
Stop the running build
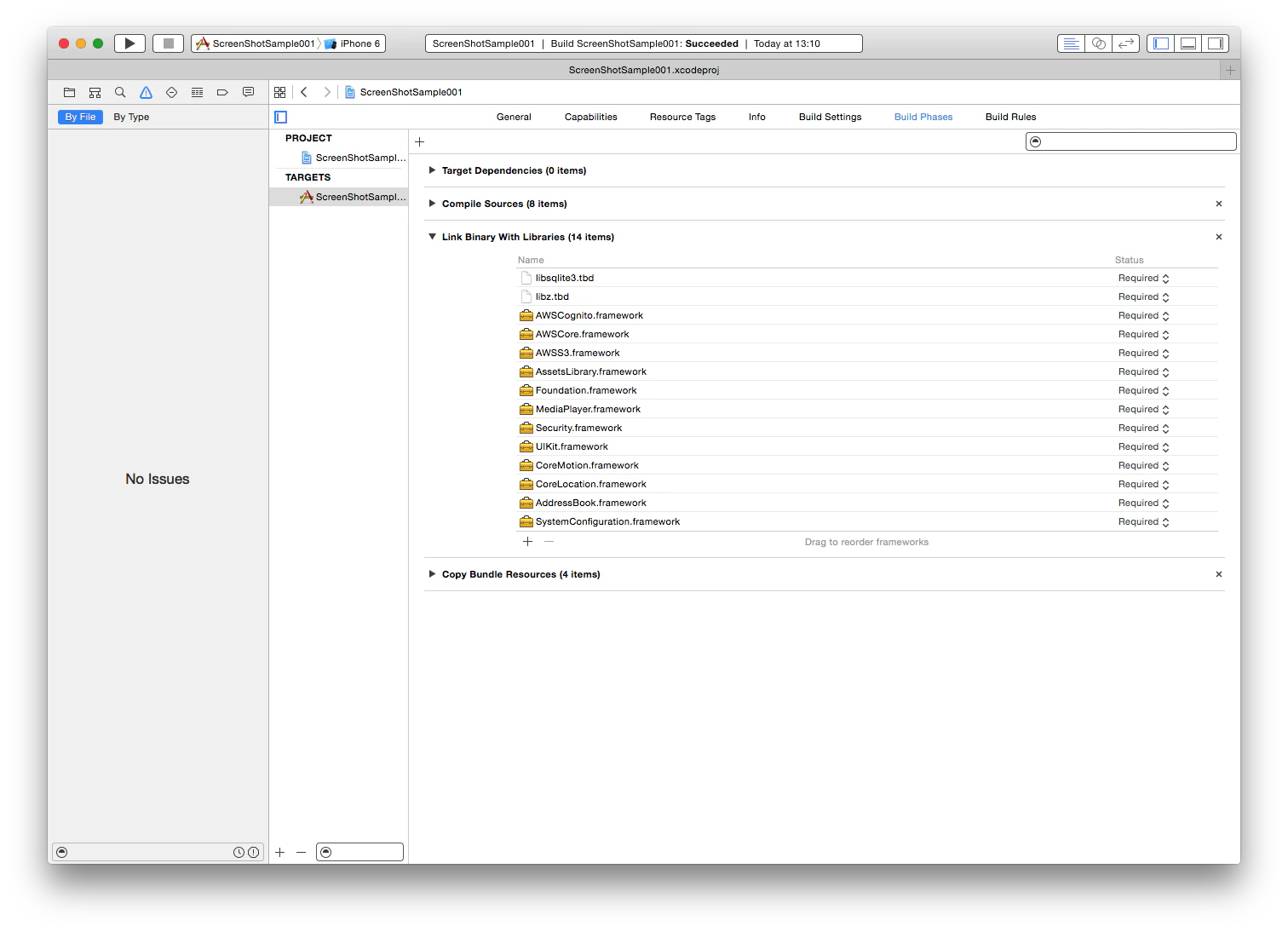tap(168, 43)
